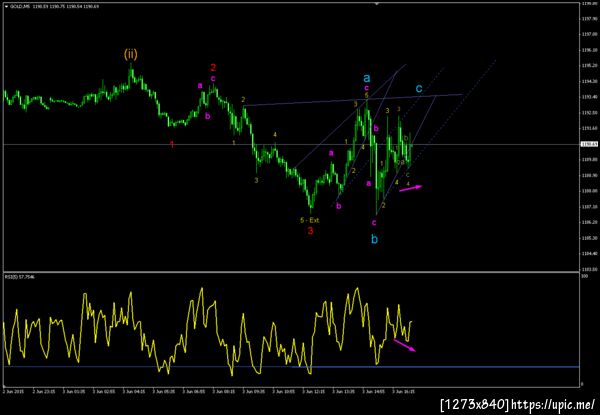
Task: Select the orange (ii) wave label
Action: point(130,55)
